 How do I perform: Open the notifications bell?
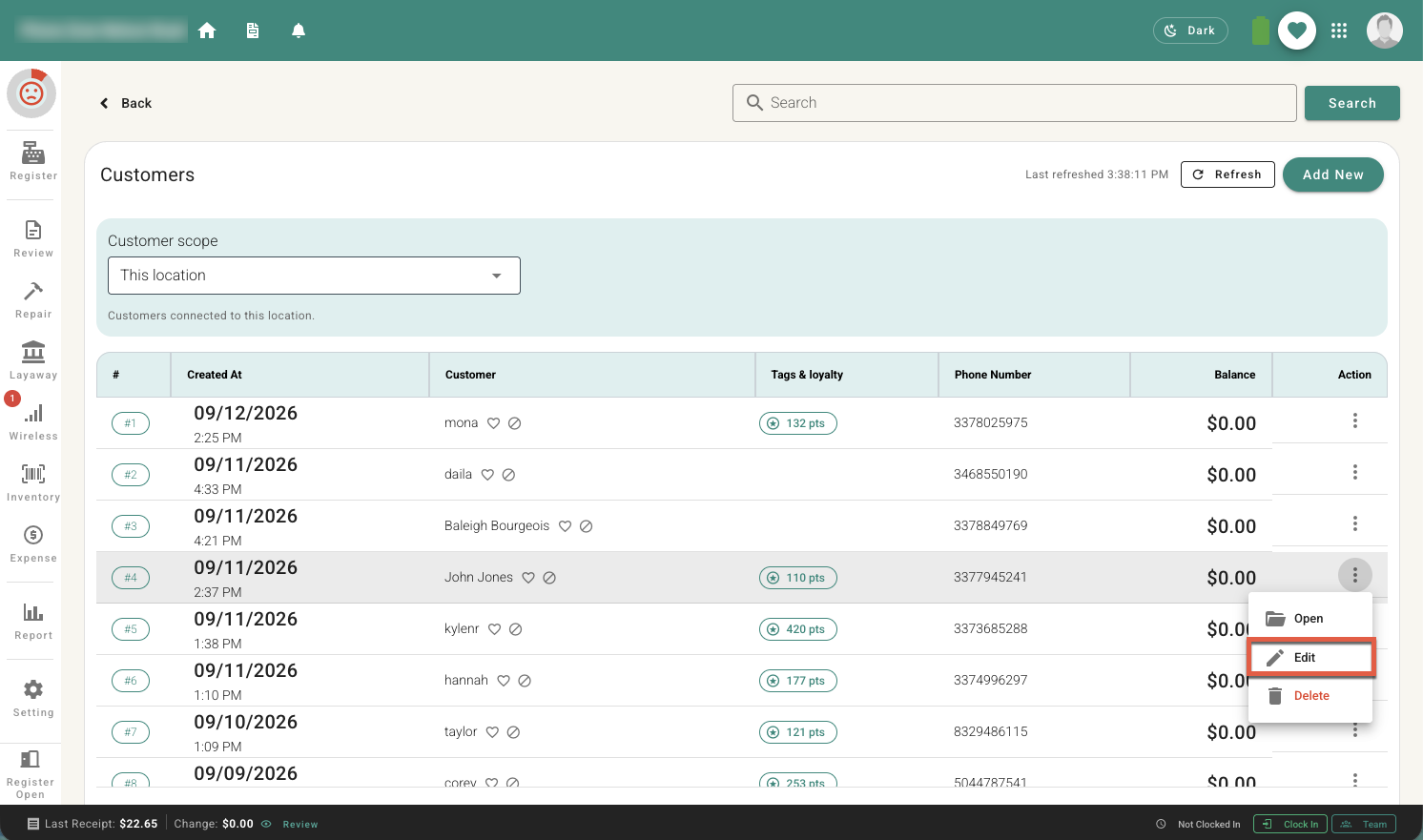[x=299, y=31]
